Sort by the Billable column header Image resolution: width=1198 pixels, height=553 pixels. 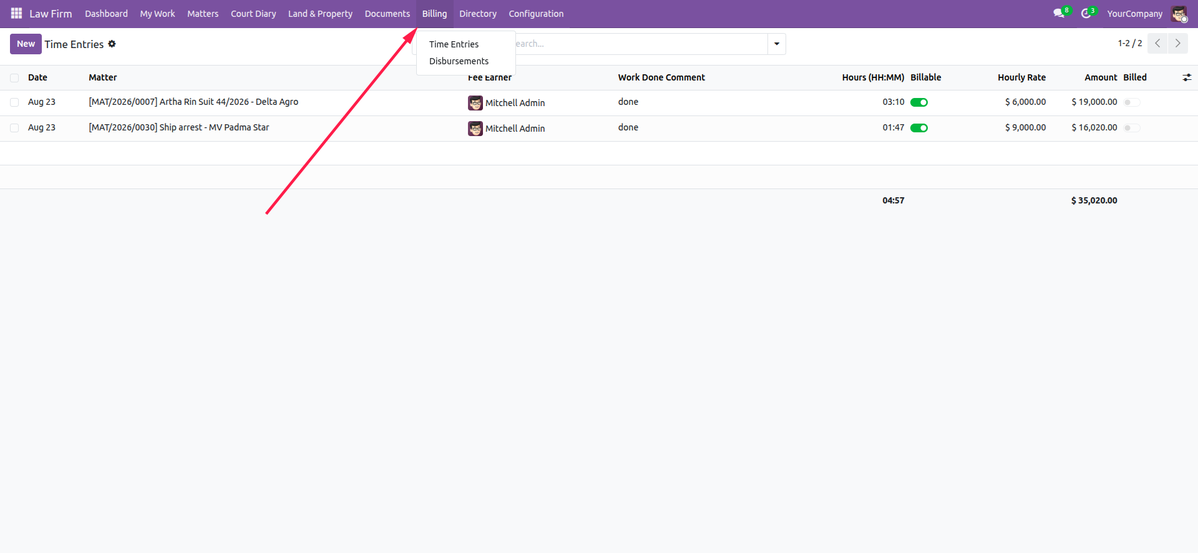926,78
